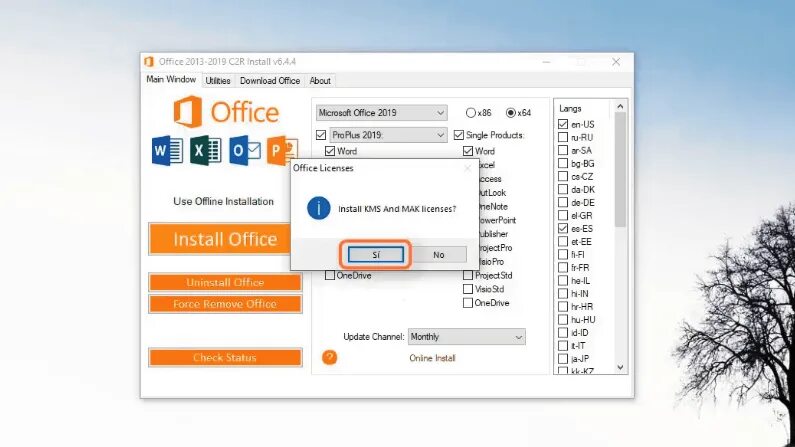Click the Word app icon under Office logo

[167, 151]
